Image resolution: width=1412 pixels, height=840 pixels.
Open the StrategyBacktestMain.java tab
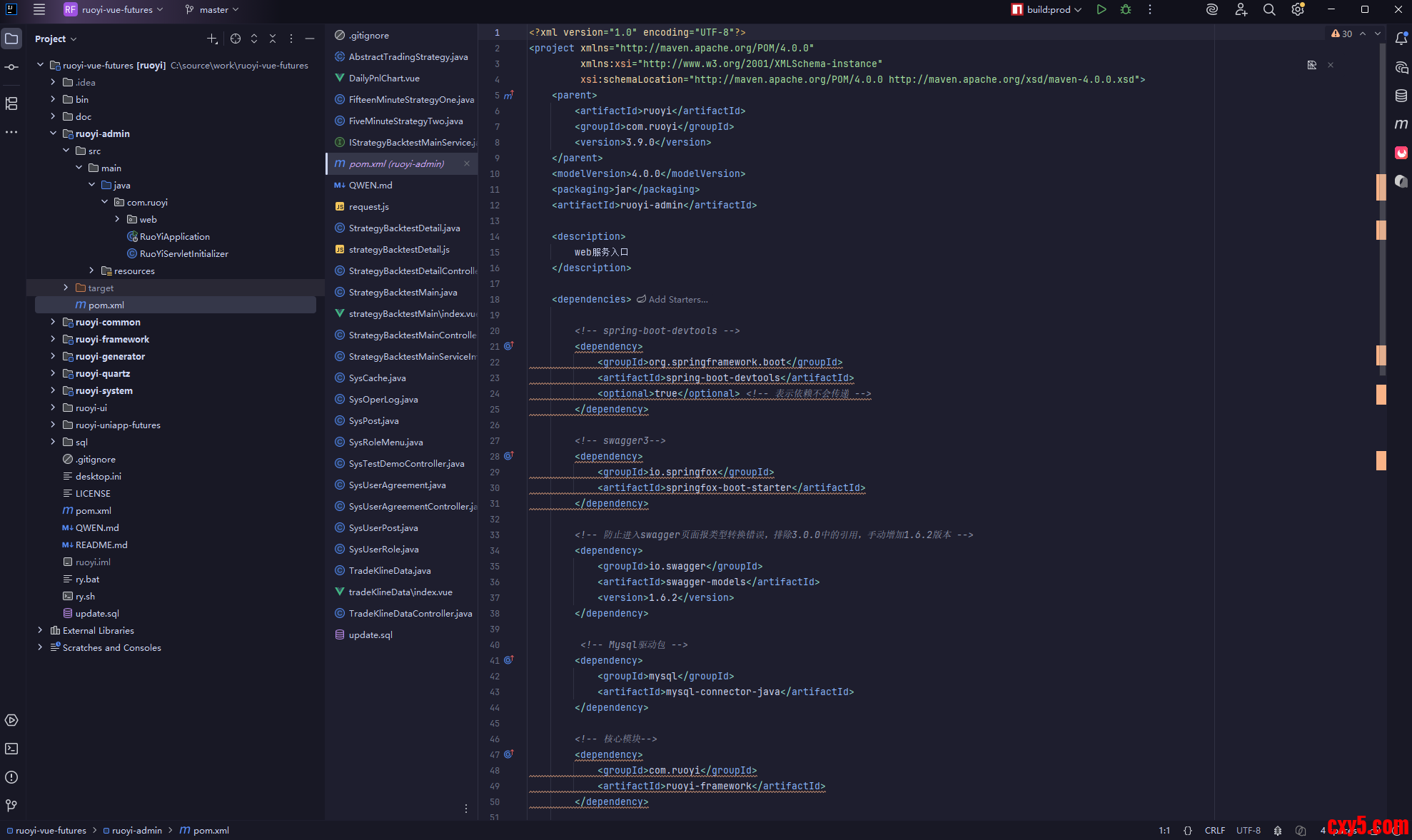click(x=403, y=292)
